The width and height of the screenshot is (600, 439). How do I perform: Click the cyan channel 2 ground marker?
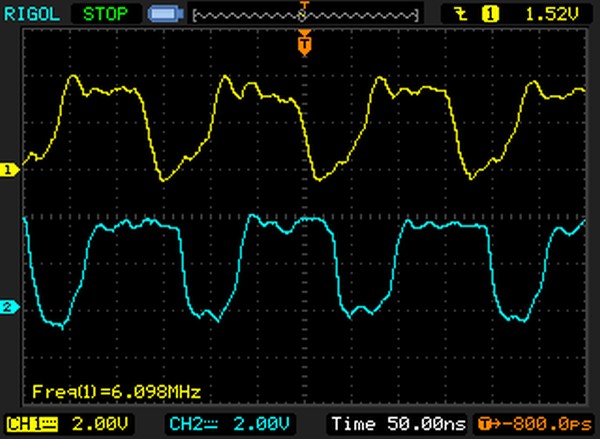[x=10, y=307]
